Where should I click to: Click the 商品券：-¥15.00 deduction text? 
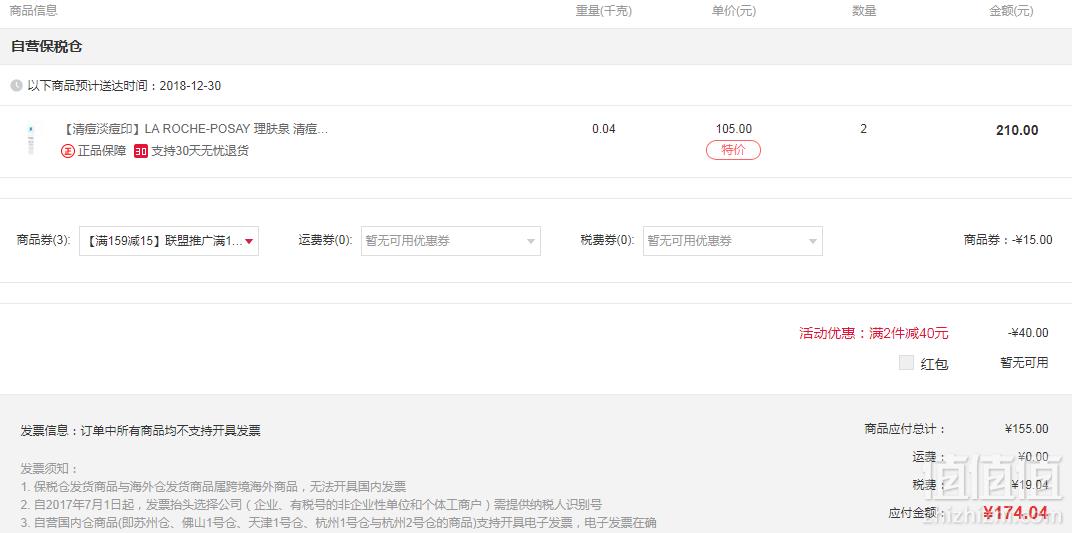[x=1008, y=240]
